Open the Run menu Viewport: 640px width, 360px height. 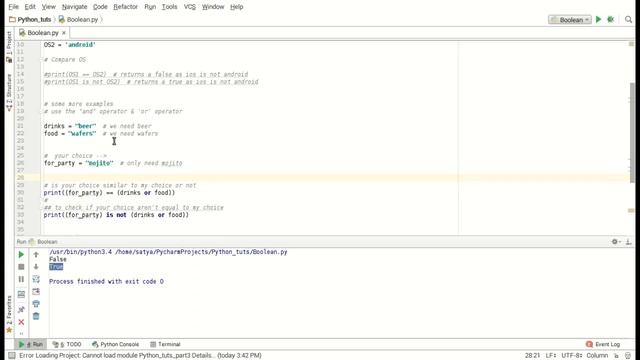(x=150, y=7)
